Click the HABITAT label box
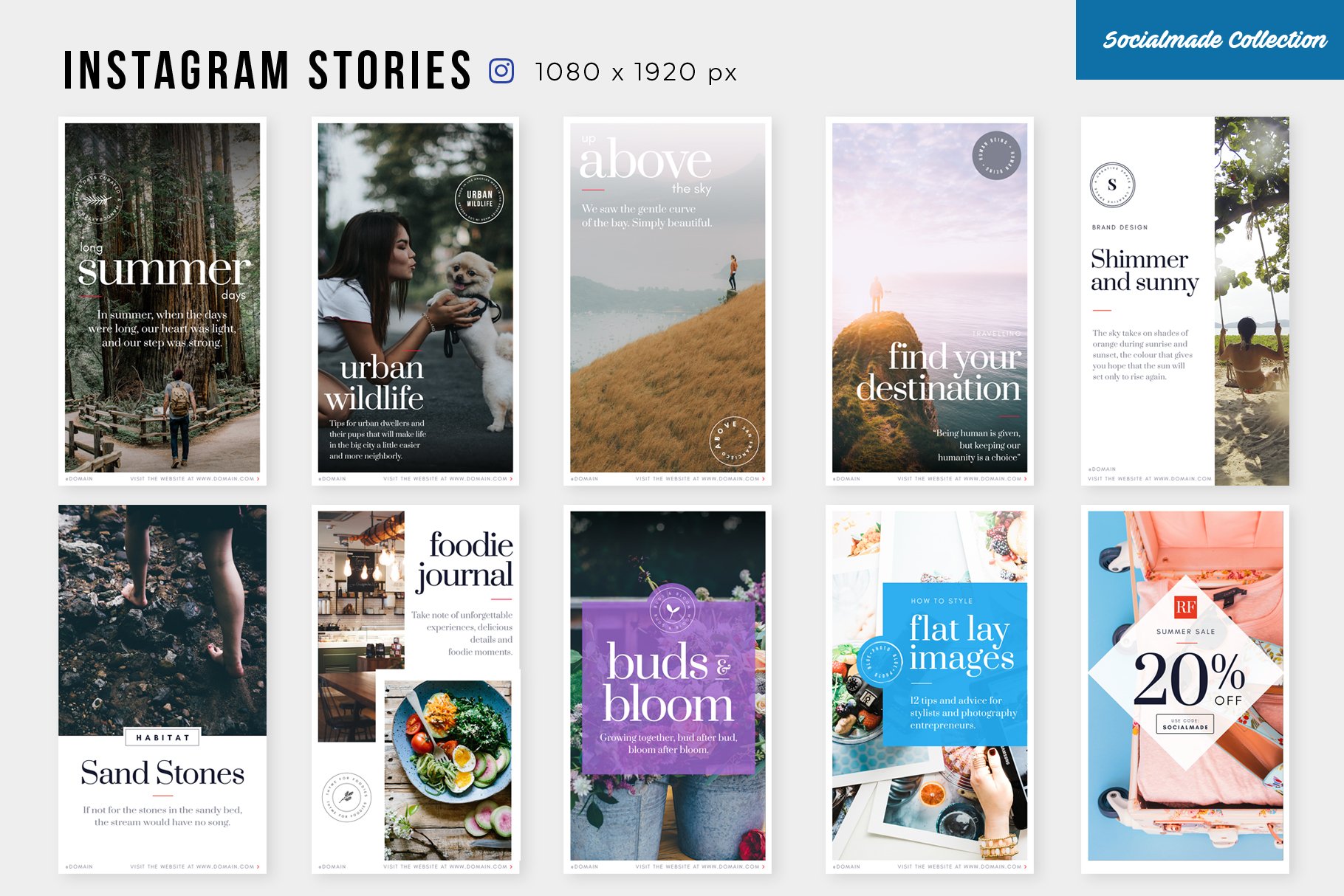 [x=162, y=737]
